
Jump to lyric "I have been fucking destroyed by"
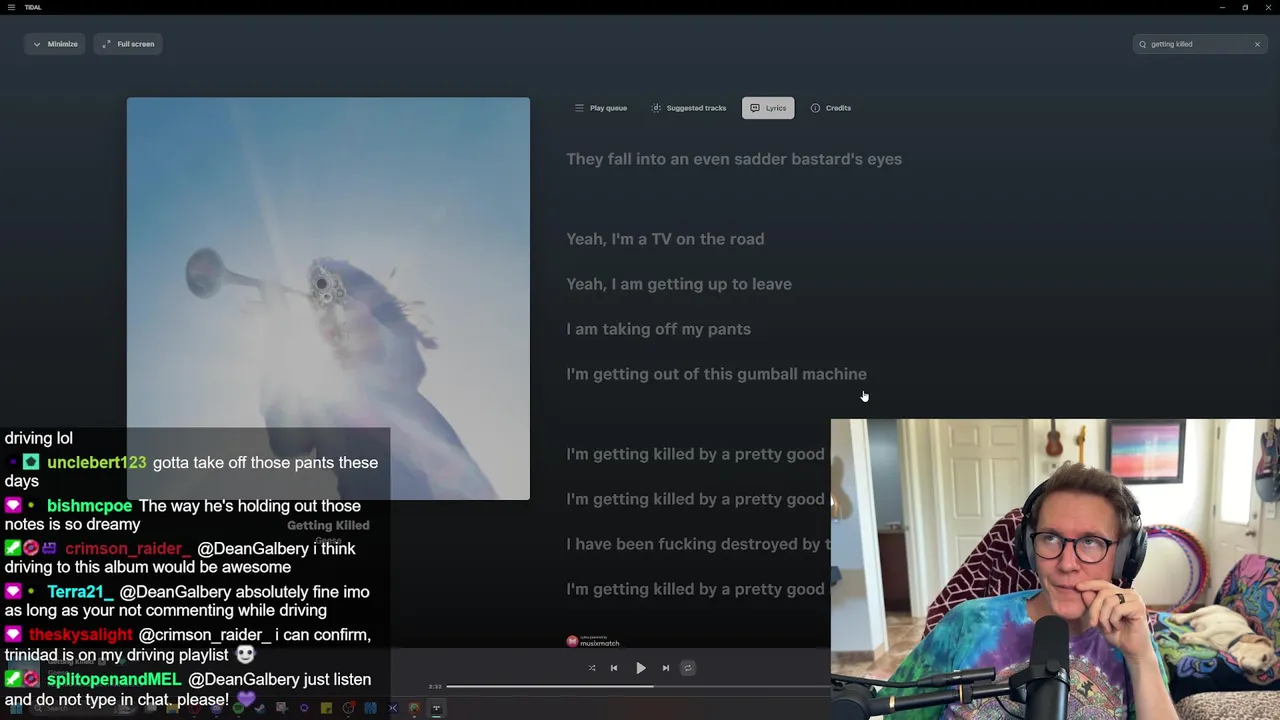point(698,544)
